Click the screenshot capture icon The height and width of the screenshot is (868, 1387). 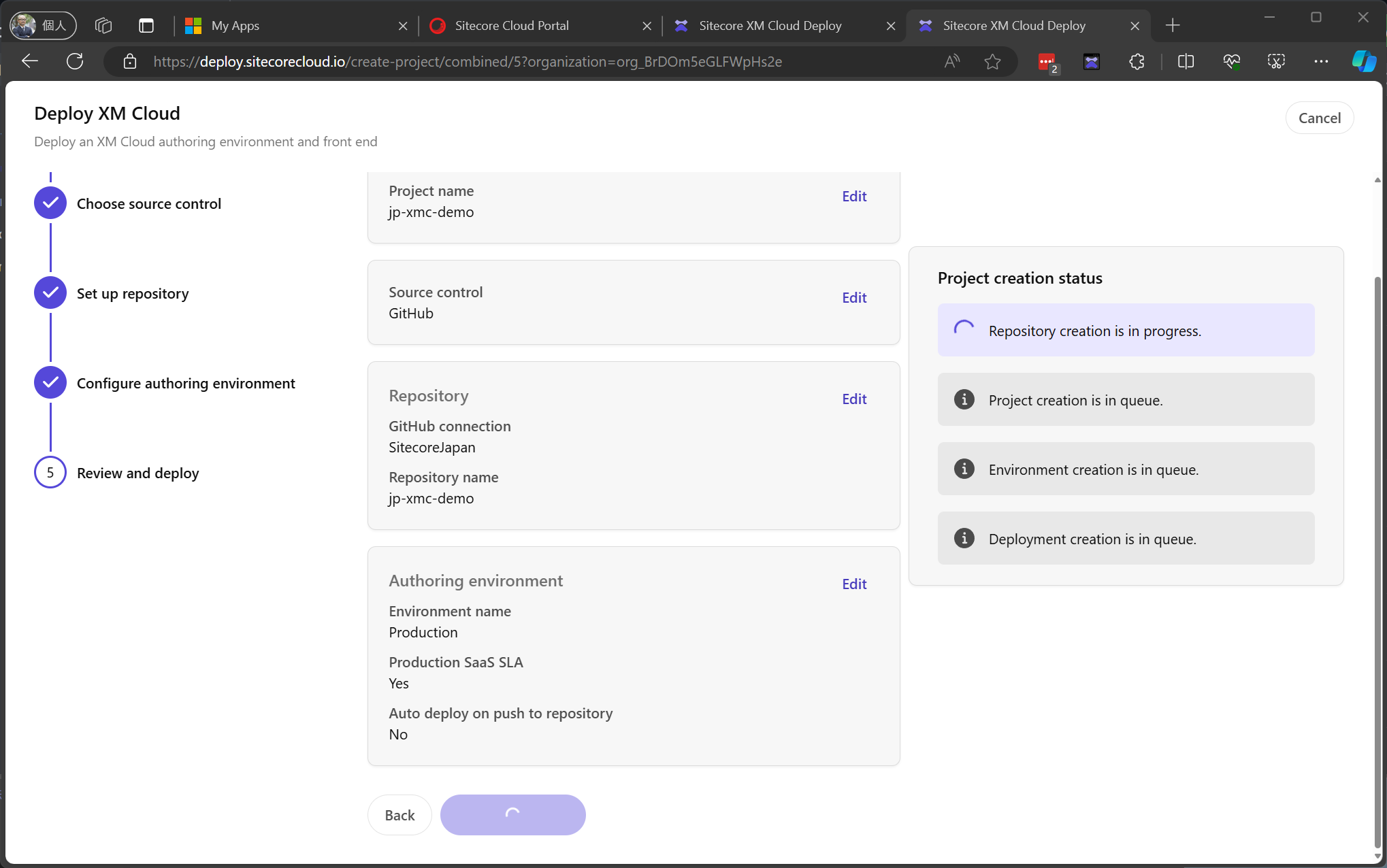tap(1276, 62)
